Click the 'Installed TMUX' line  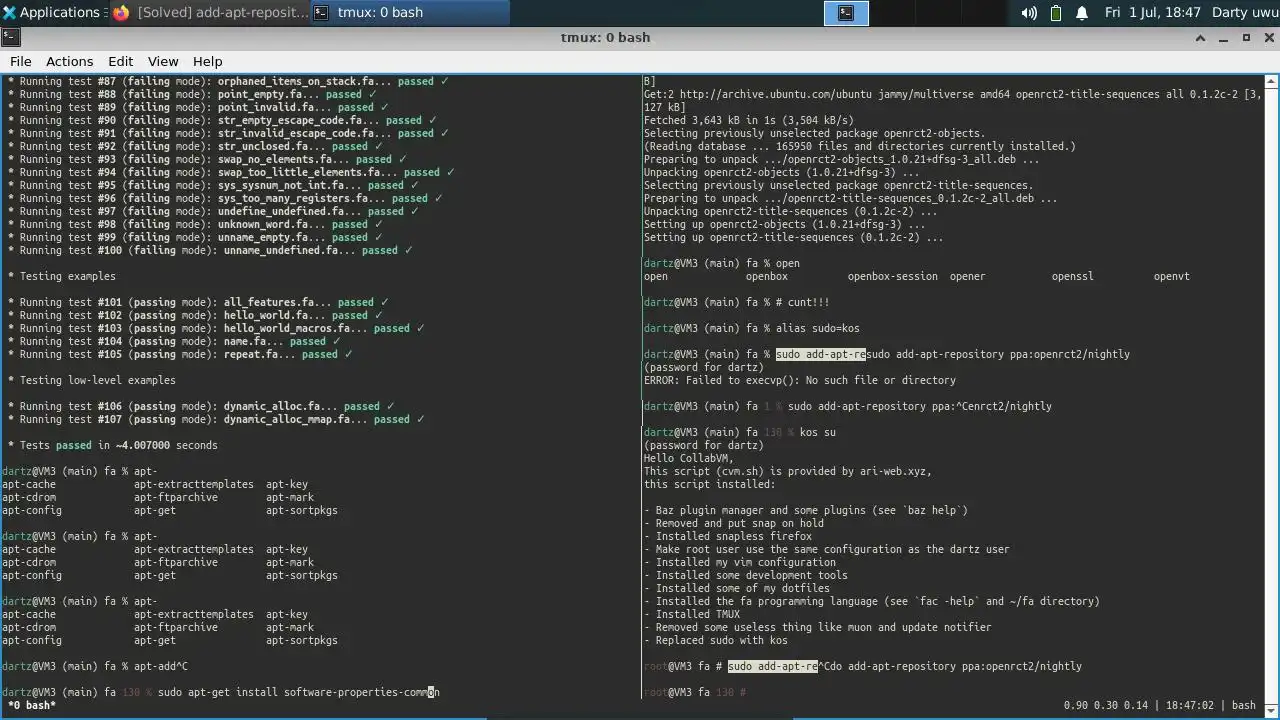692,614
